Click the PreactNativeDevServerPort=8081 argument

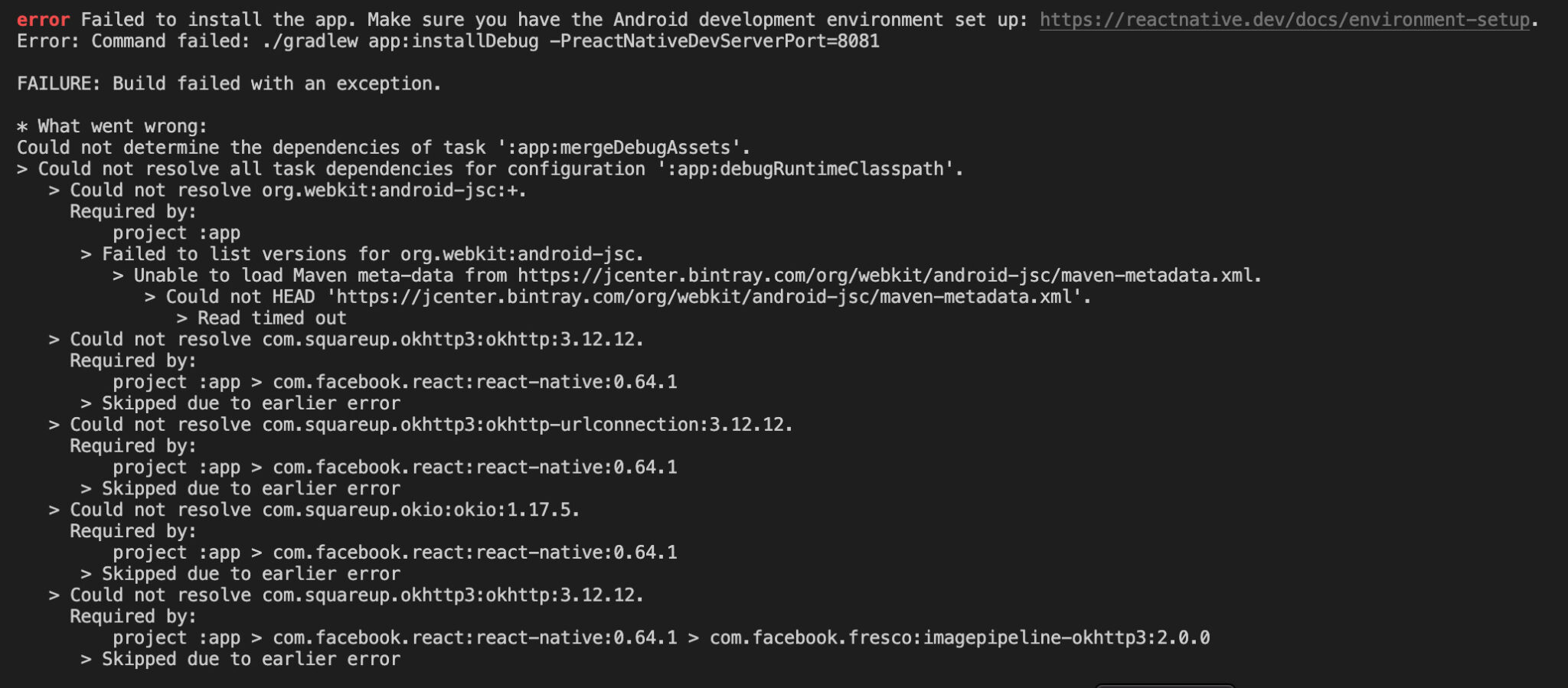coord(714,41)
